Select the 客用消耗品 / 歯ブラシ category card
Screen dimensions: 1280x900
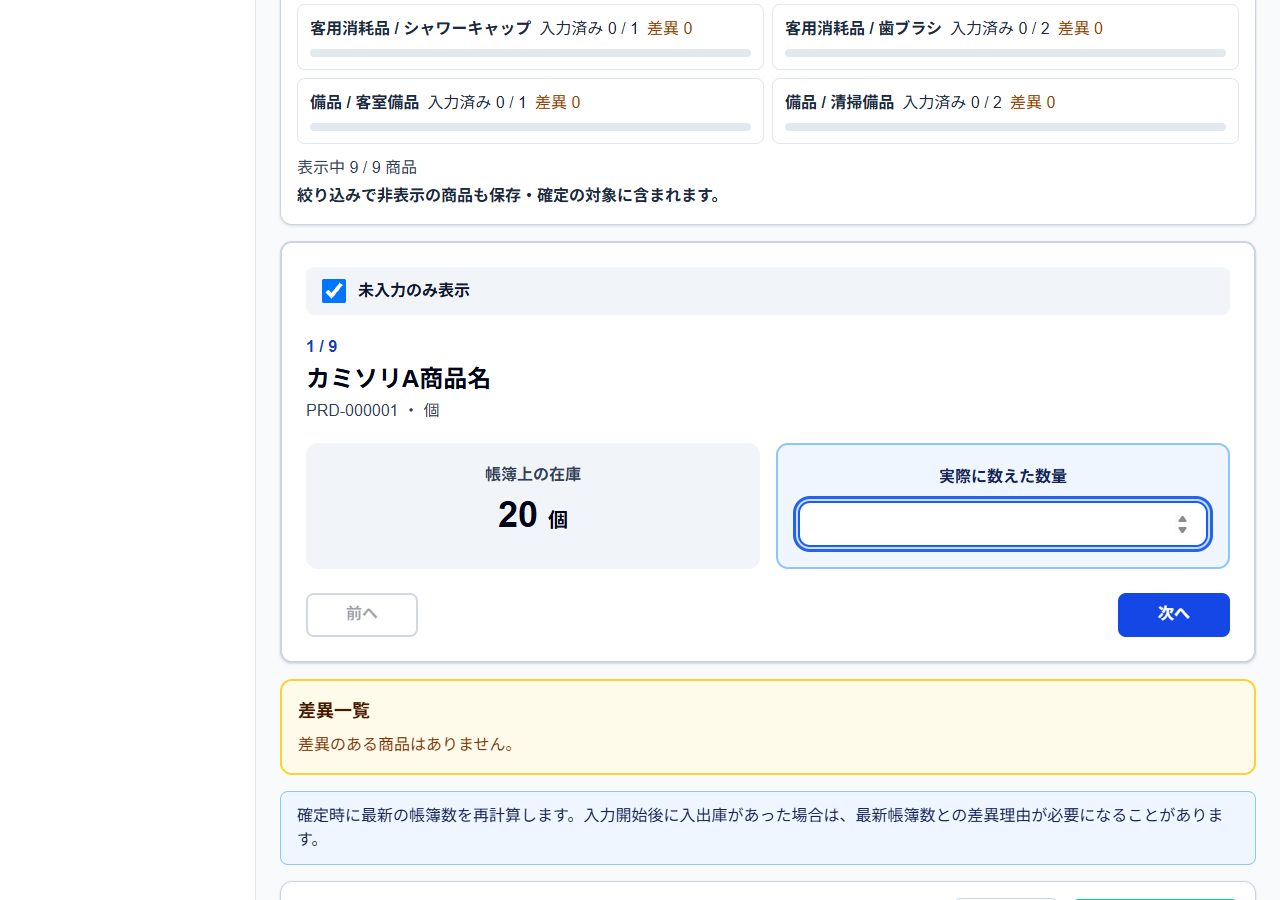tap(1005, 37)
